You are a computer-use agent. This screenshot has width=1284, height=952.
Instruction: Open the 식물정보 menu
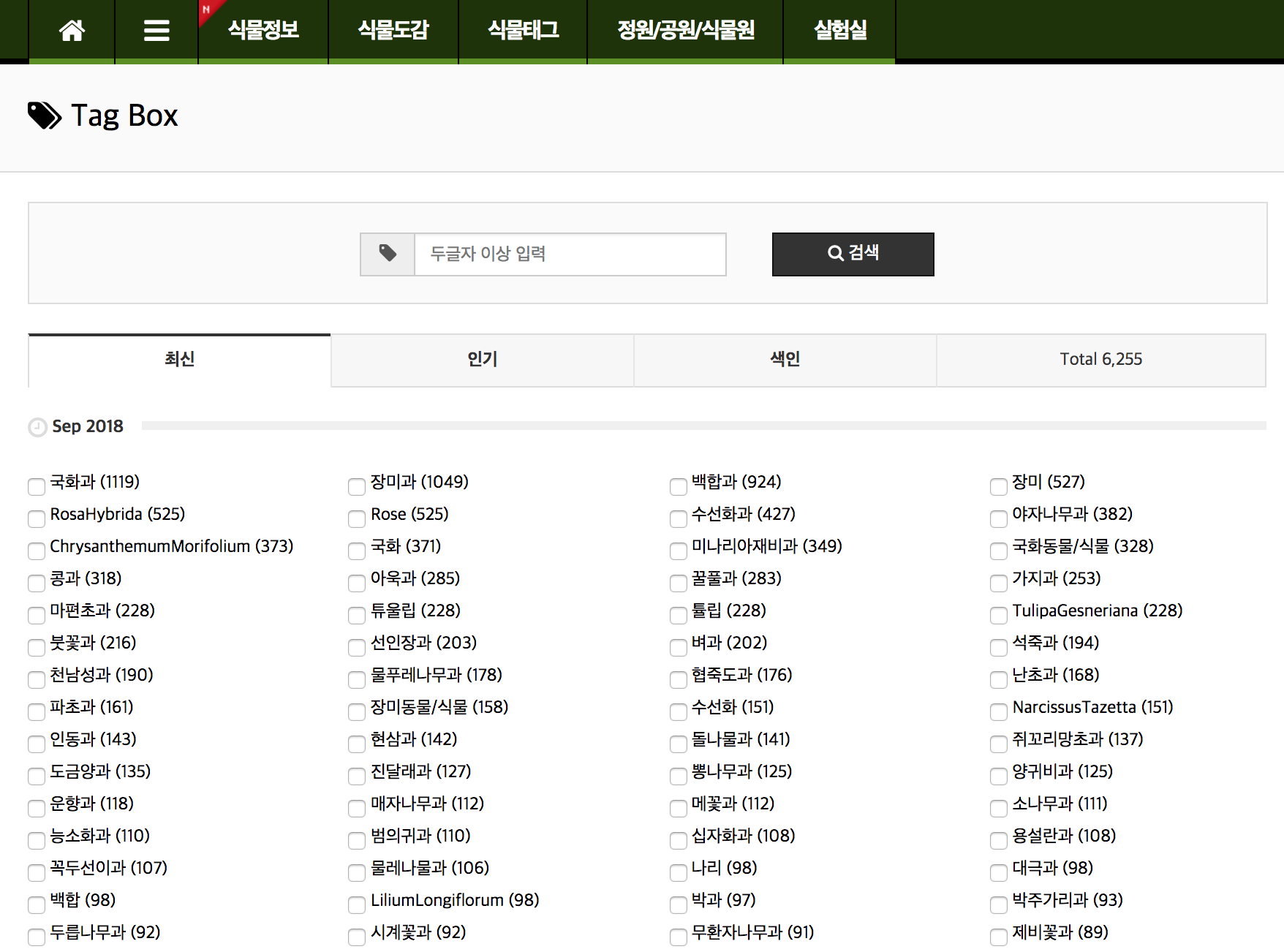point(263,30)
